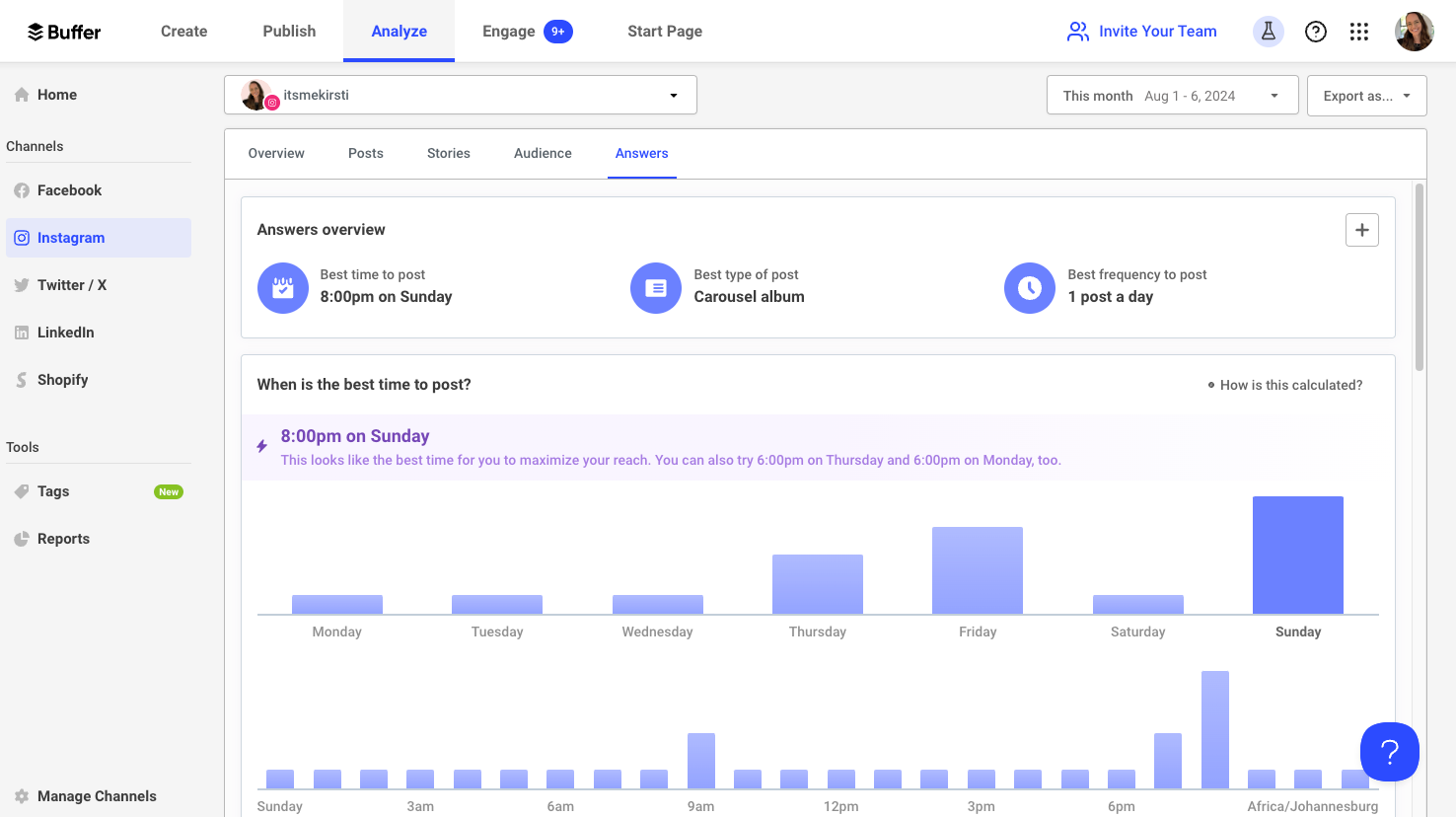Click the Buffer logo
Screen dimensions: 1456x817
click(x=63, y=31)
